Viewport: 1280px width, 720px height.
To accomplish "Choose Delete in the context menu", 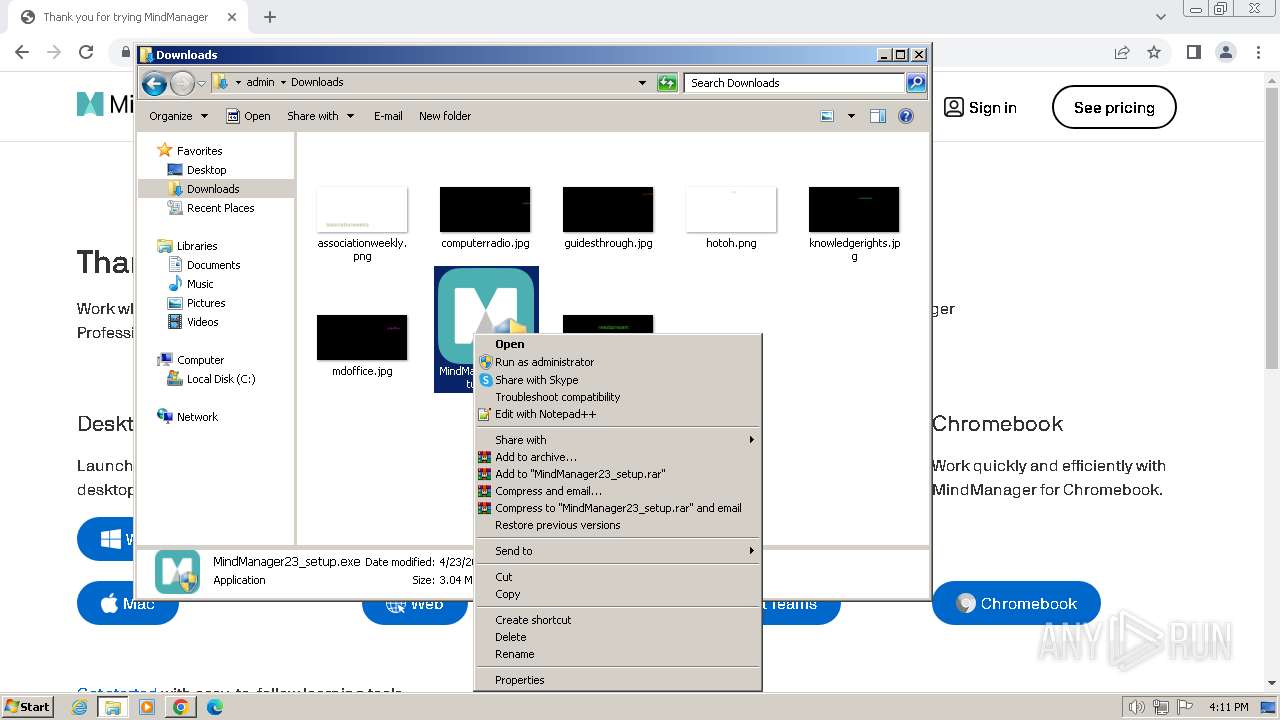I will coord(617,637).
